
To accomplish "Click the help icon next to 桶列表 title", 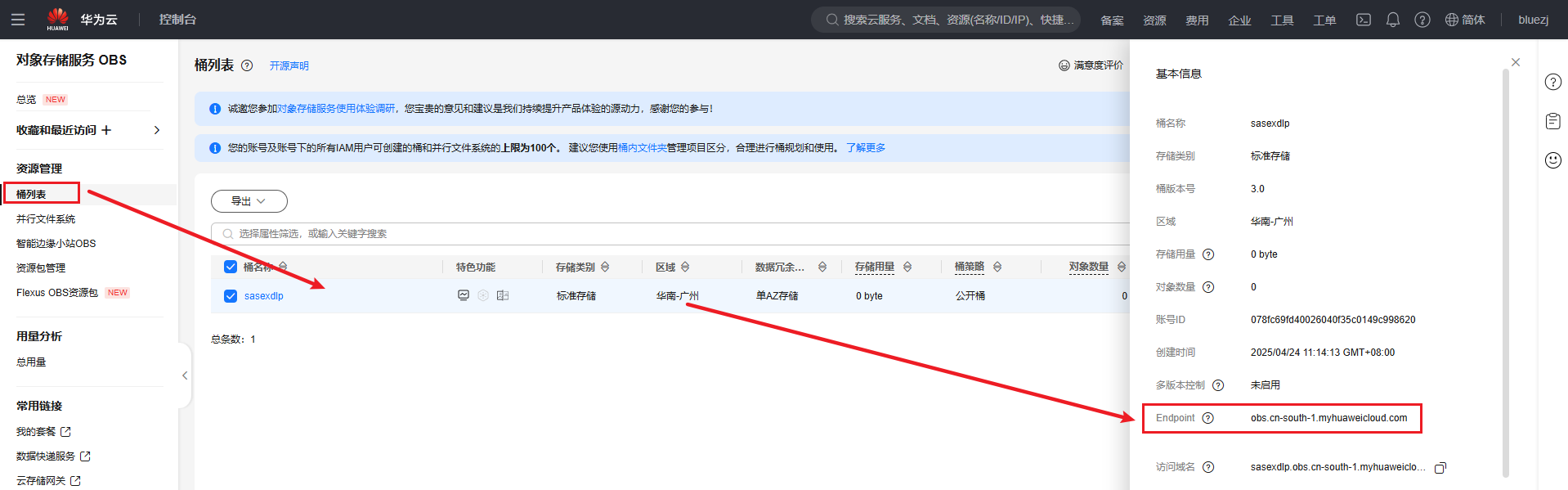I will (247, 65).
